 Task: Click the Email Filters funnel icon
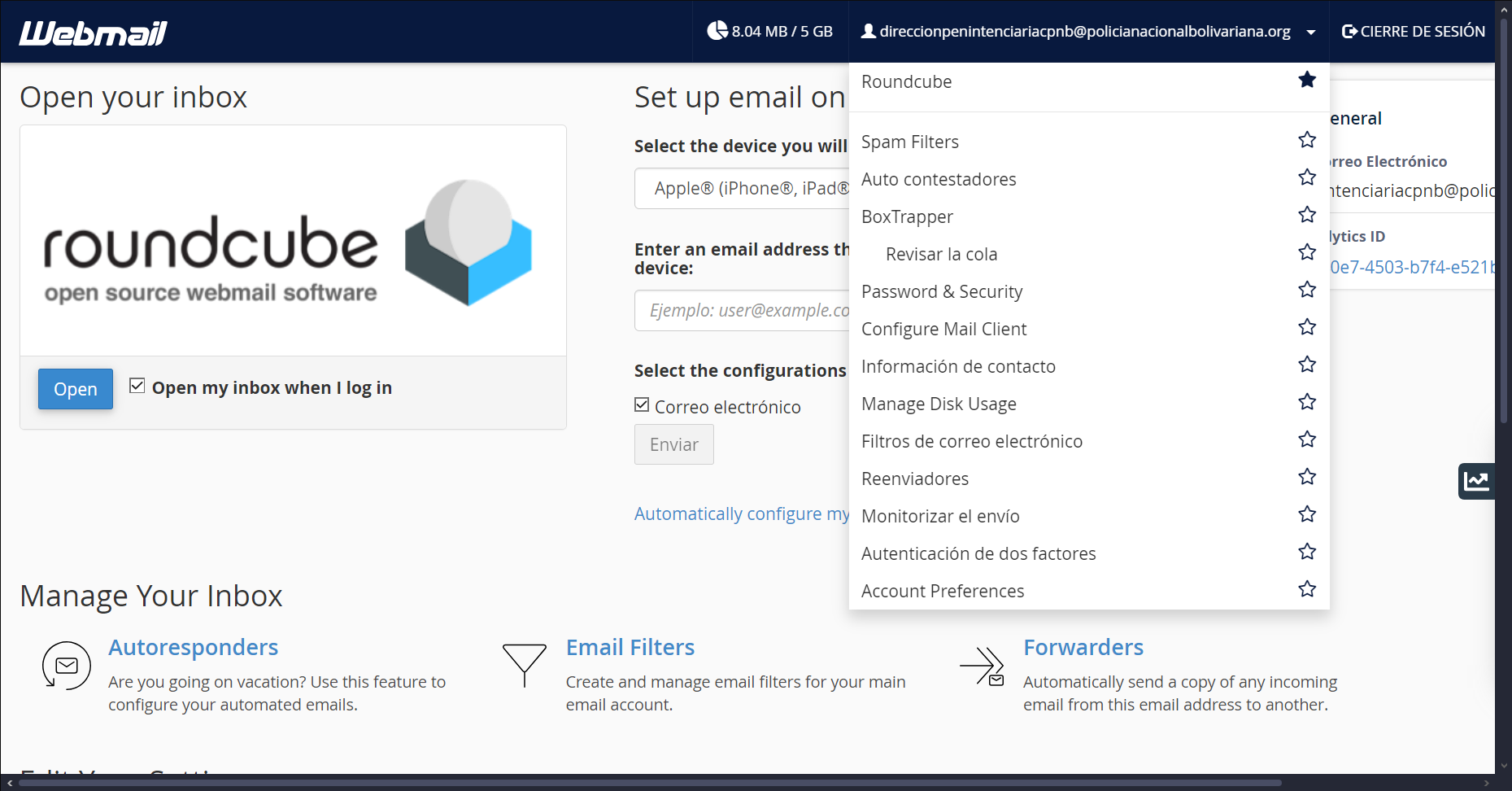coord(524,666)
